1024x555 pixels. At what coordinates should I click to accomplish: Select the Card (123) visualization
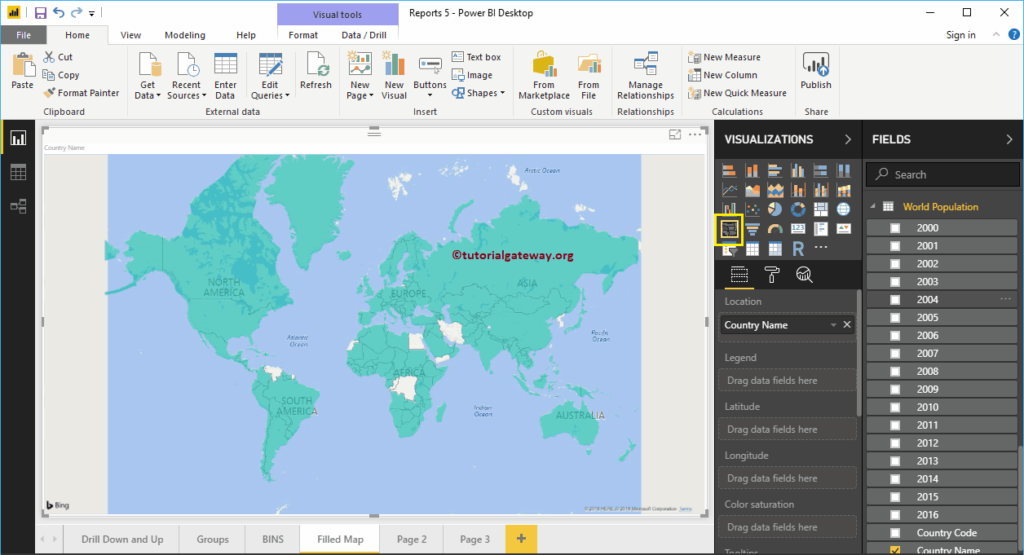(x=798, y=229)
